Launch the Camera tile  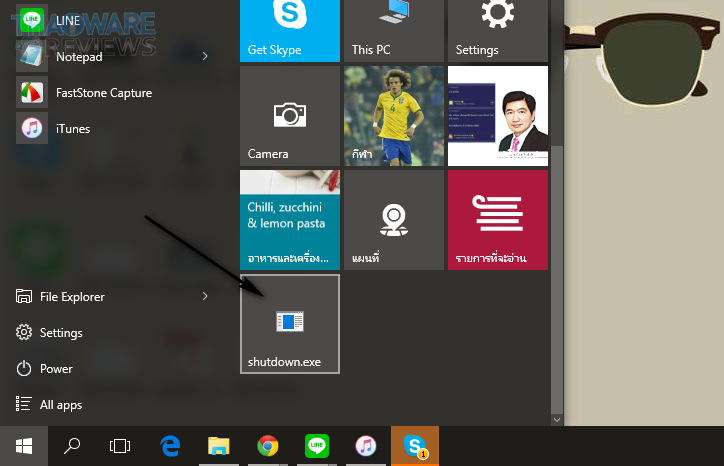[290, 116]
